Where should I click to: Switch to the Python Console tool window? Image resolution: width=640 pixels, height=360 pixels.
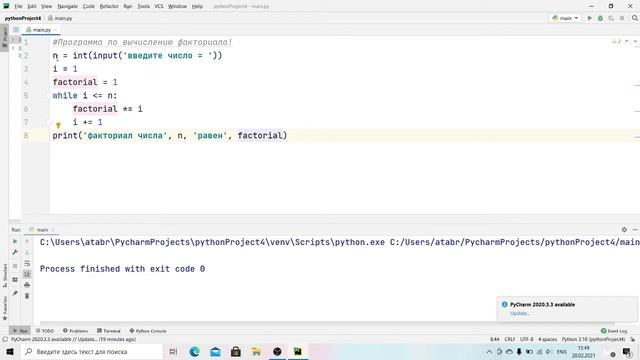click(148, 331)
